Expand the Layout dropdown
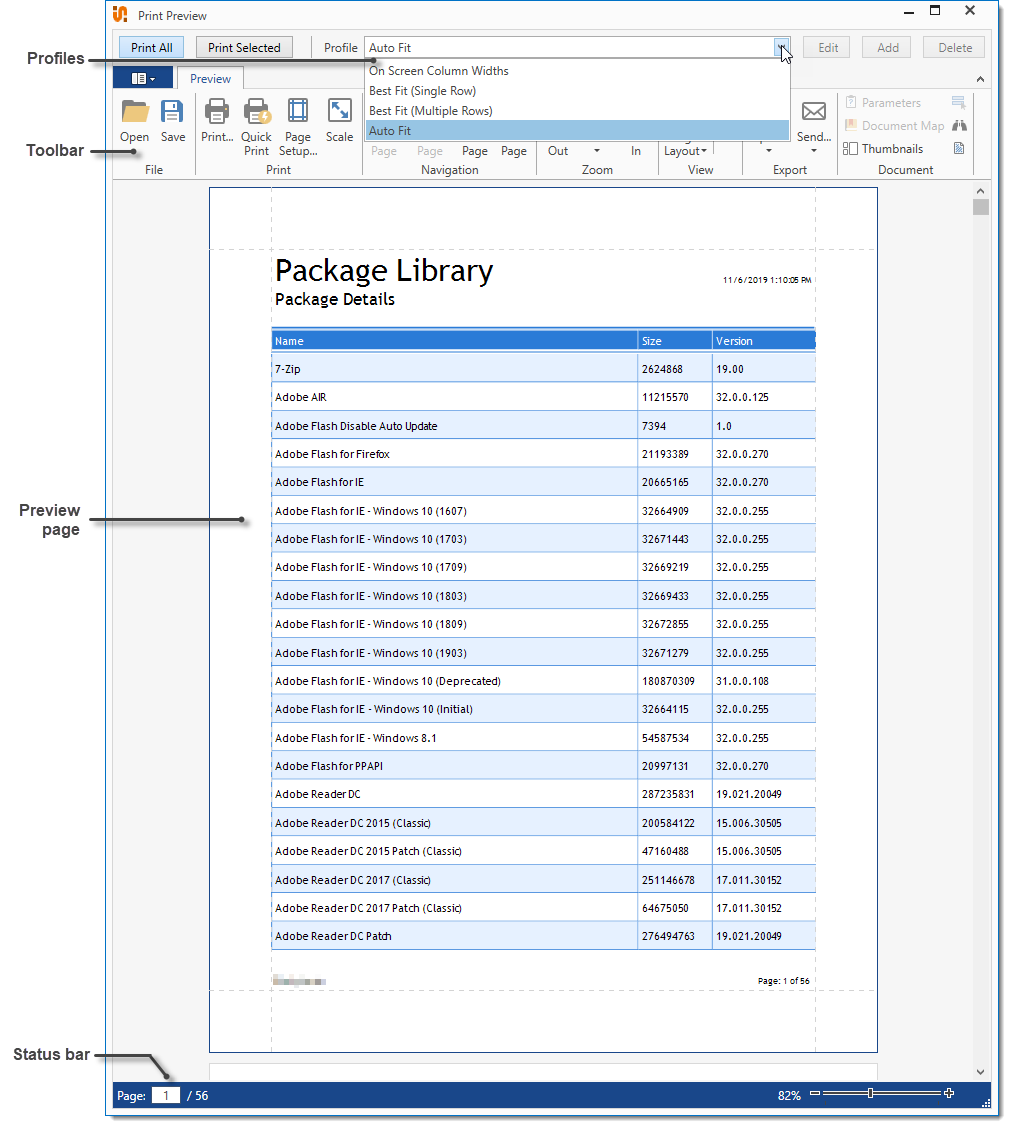The image size is (1009, 1126). pyautogui.click(x=685, y=151)
